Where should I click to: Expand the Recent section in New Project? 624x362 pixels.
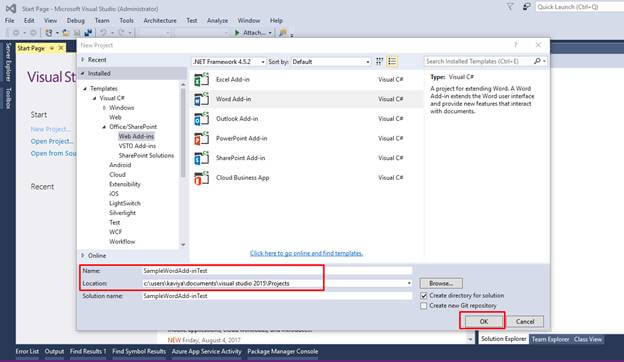tap(83, 60)
